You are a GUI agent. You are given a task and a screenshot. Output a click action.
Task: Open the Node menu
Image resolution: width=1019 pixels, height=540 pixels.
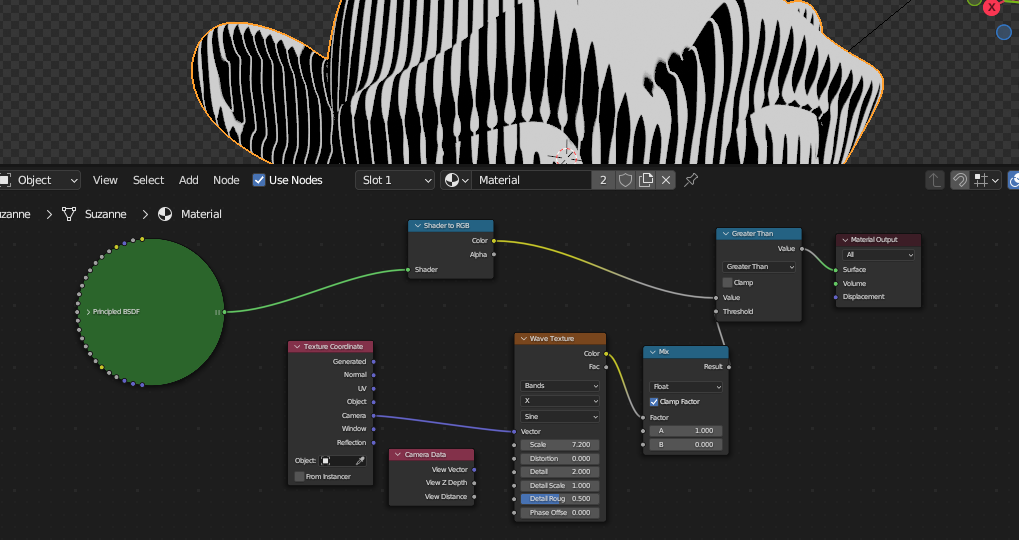click(x=226, y=180)
